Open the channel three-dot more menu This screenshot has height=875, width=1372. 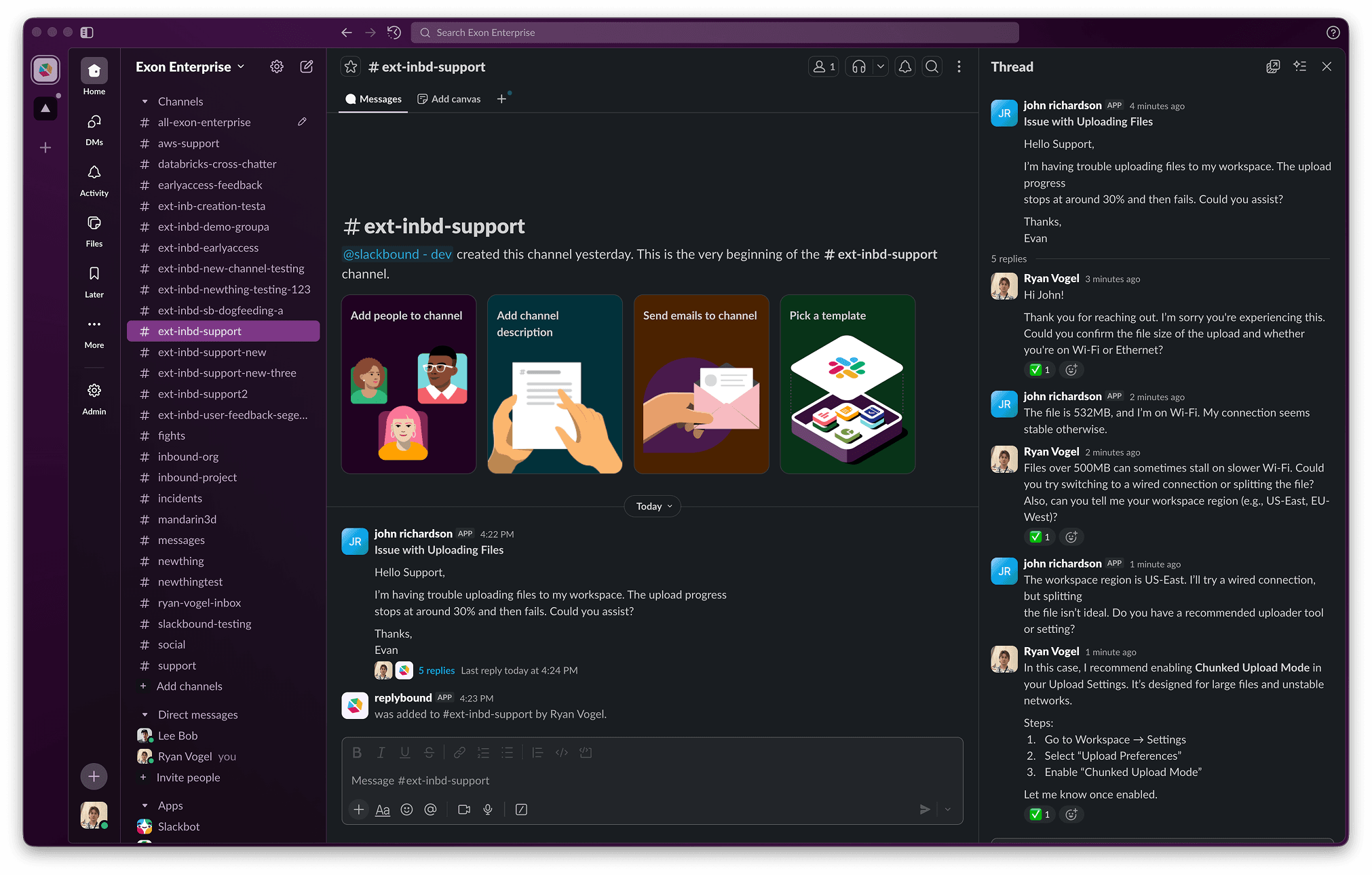pyautogui.click(x=959, y=66)
